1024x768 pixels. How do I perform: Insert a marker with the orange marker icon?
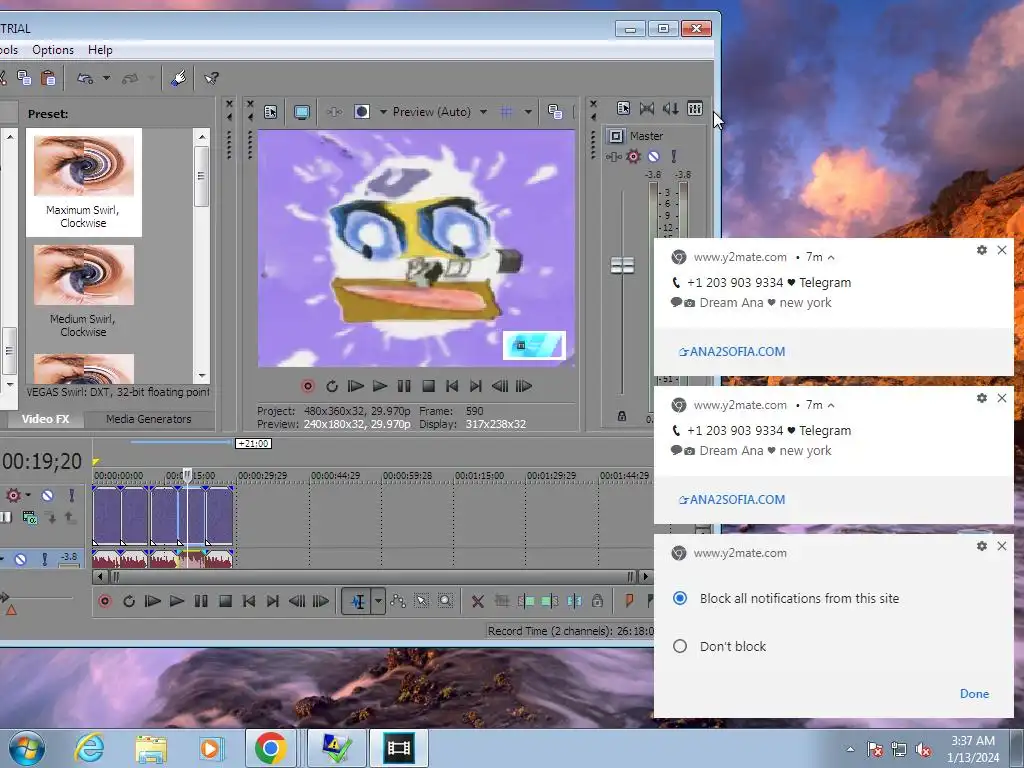pos(629,601)
